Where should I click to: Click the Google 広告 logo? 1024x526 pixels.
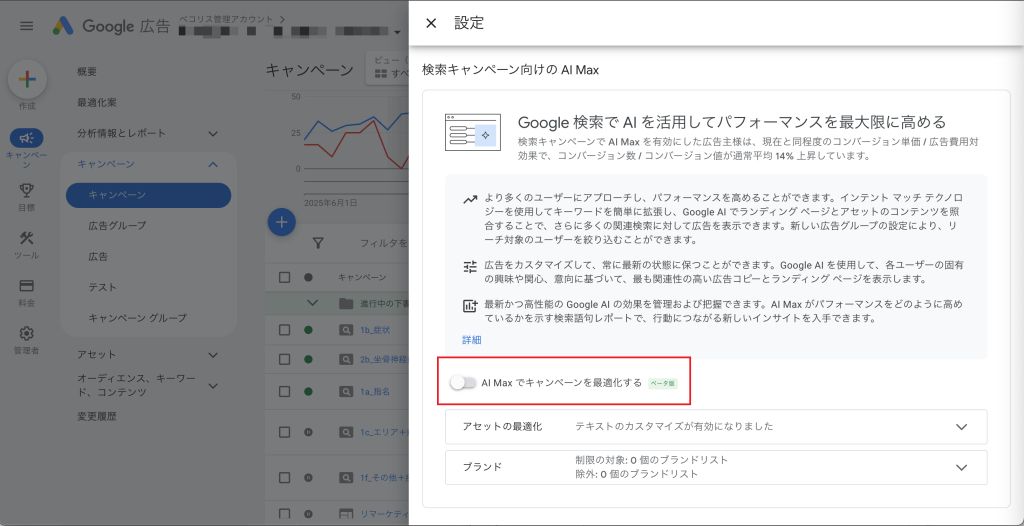(x=111, y=26)
